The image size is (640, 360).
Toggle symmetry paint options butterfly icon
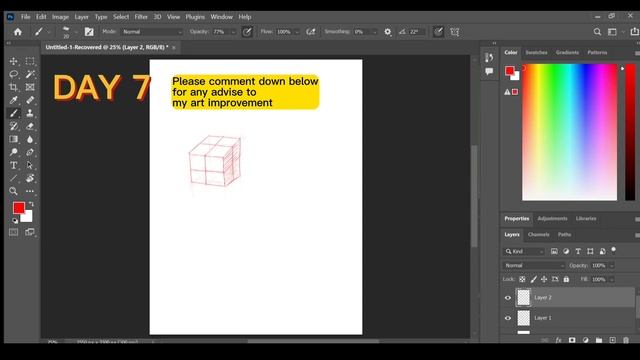click(455, 32)
